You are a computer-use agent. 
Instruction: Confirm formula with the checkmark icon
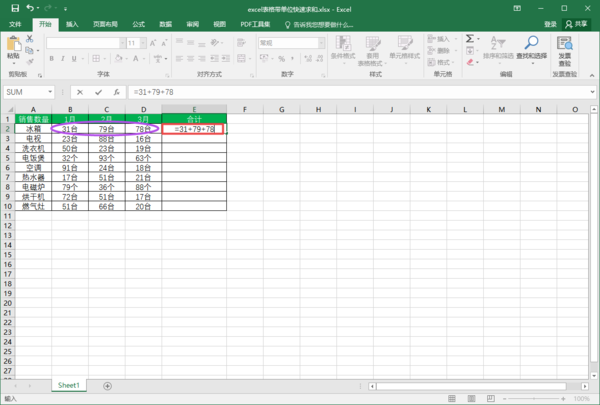[98, 92]
